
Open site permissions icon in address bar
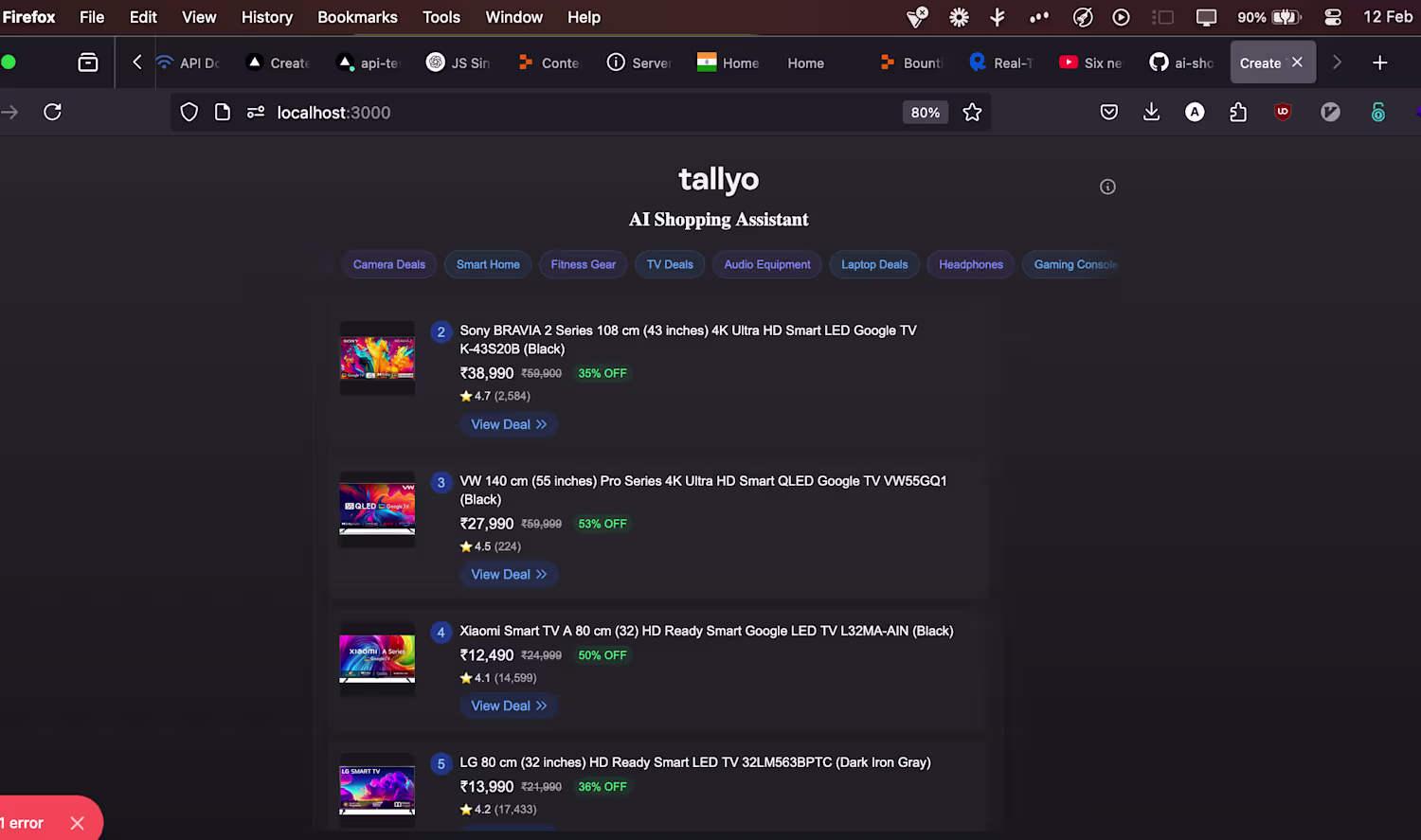[256, 113]
